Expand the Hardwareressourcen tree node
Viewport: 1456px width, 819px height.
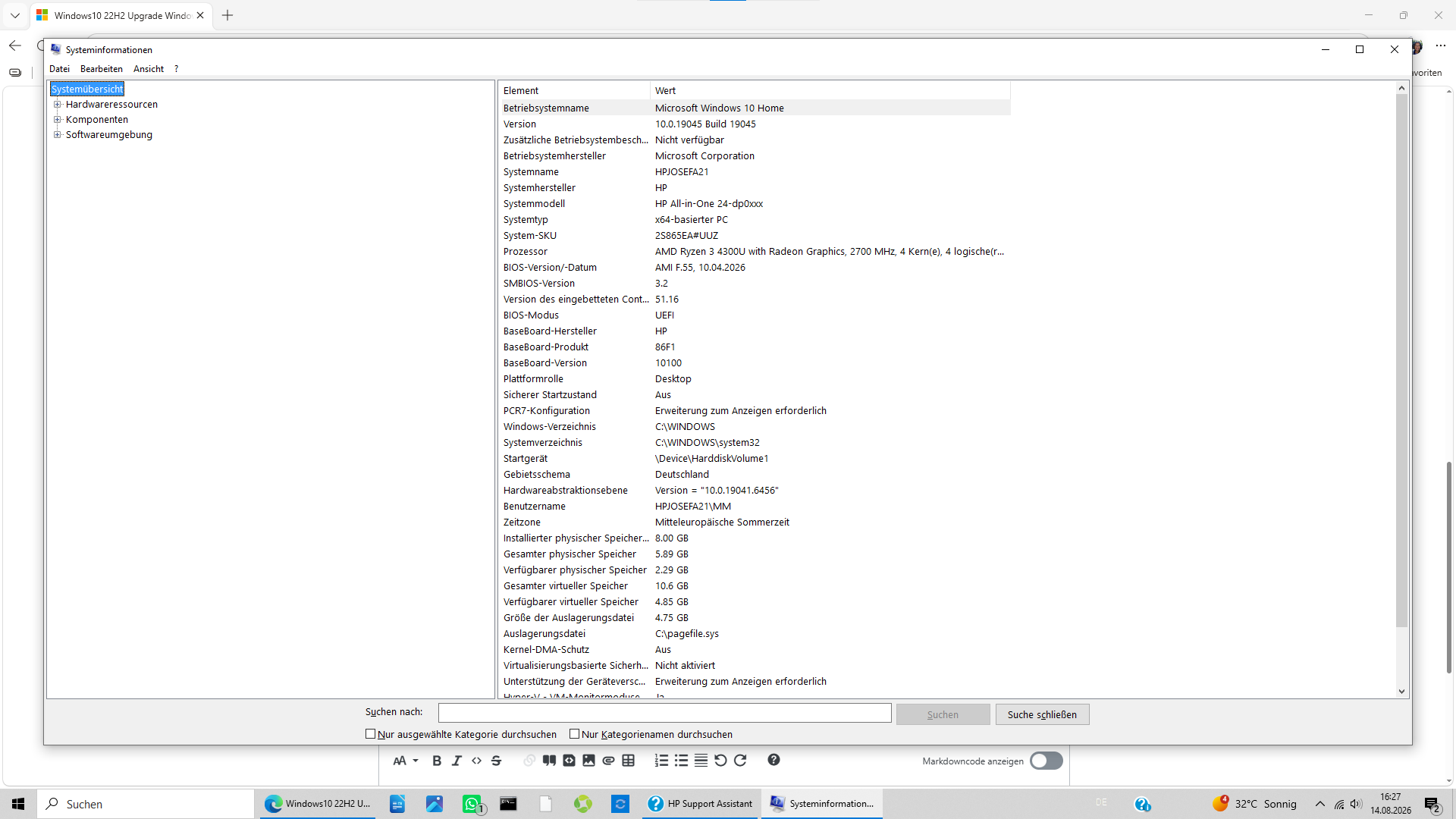57,105
